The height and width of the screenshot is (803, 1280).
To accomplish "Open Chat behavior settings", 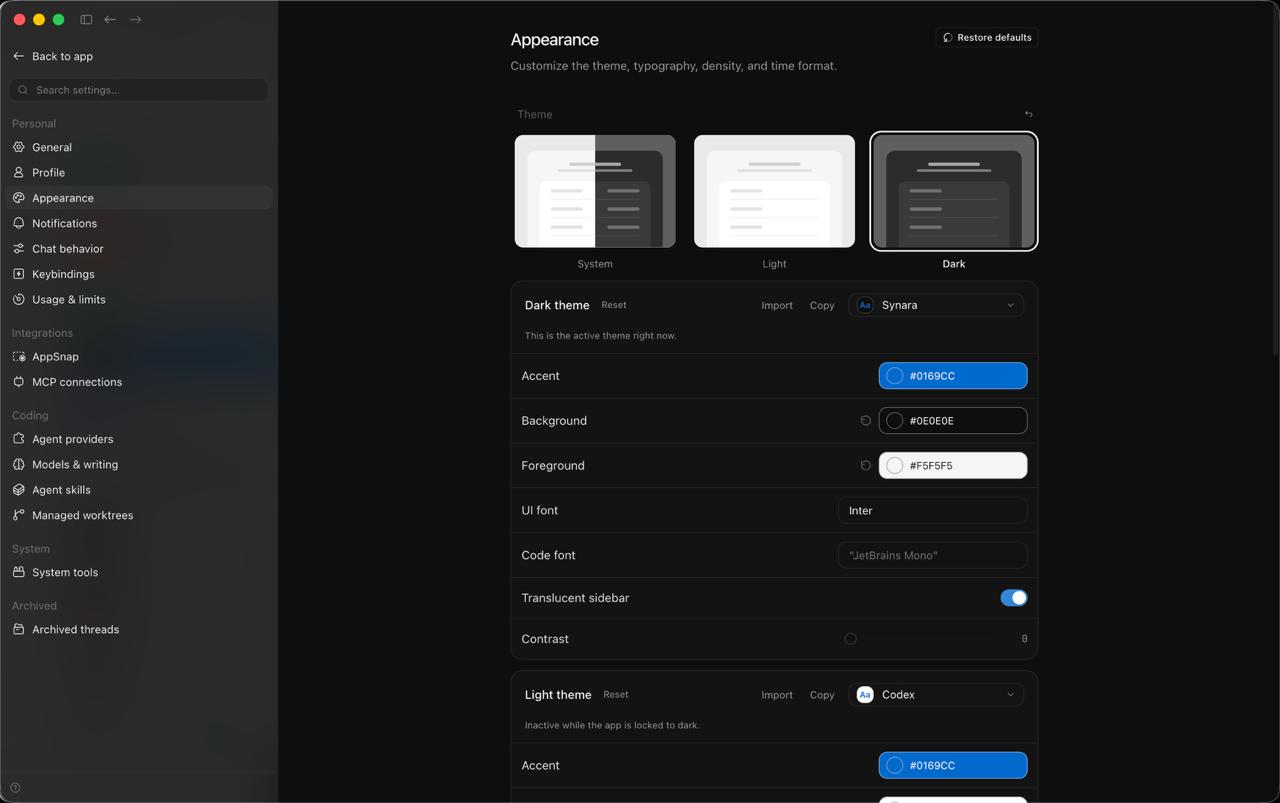I will click(139, 249).
